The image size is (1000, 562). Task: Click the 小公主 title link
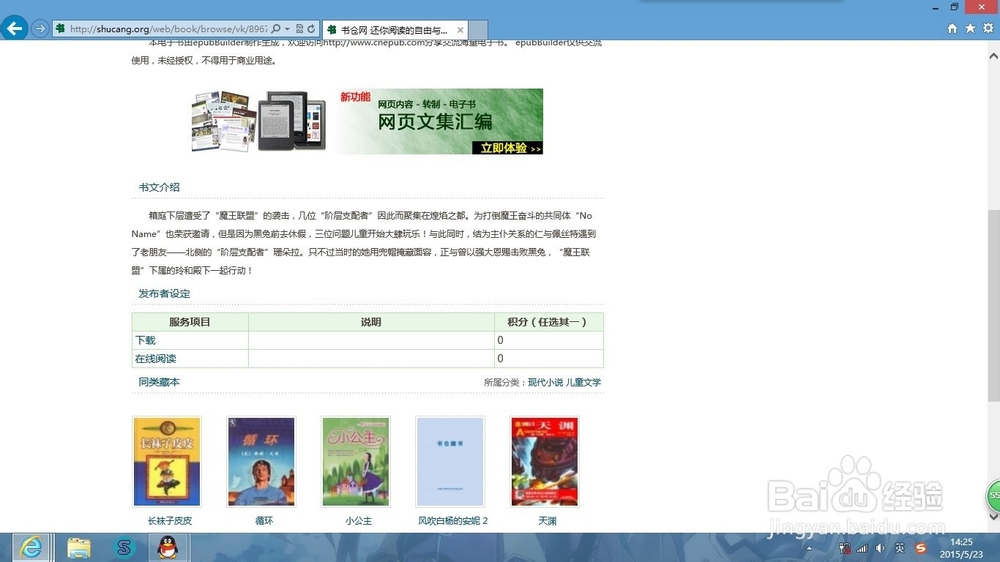(358, 521)
